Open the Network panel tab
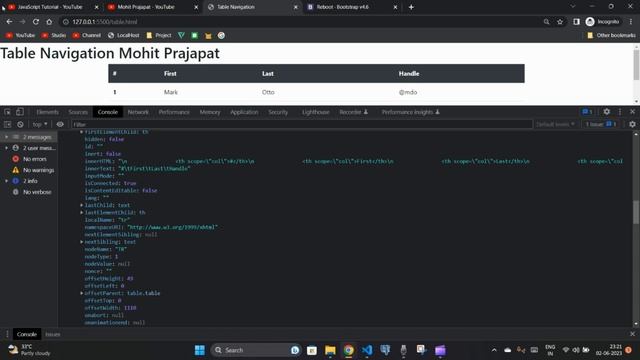 pyautogui.click(x=138, y=112)
